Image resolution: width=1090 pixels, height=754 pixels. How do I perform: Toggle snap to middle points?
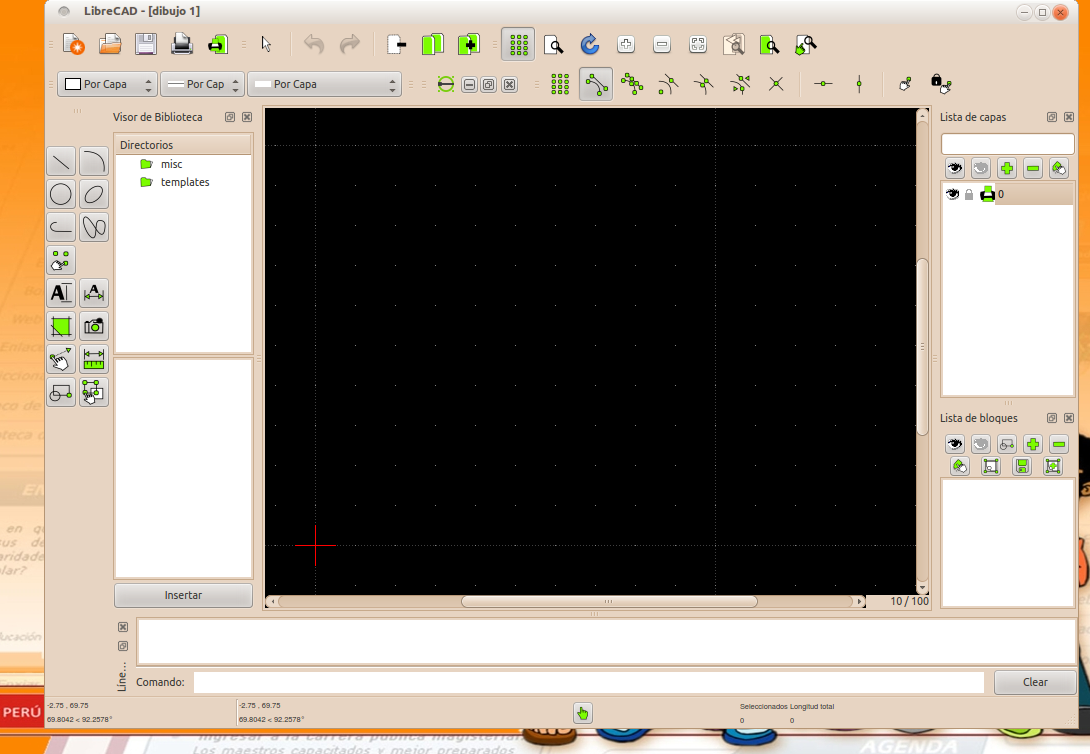pyautogui.click(x=704, y=84)
